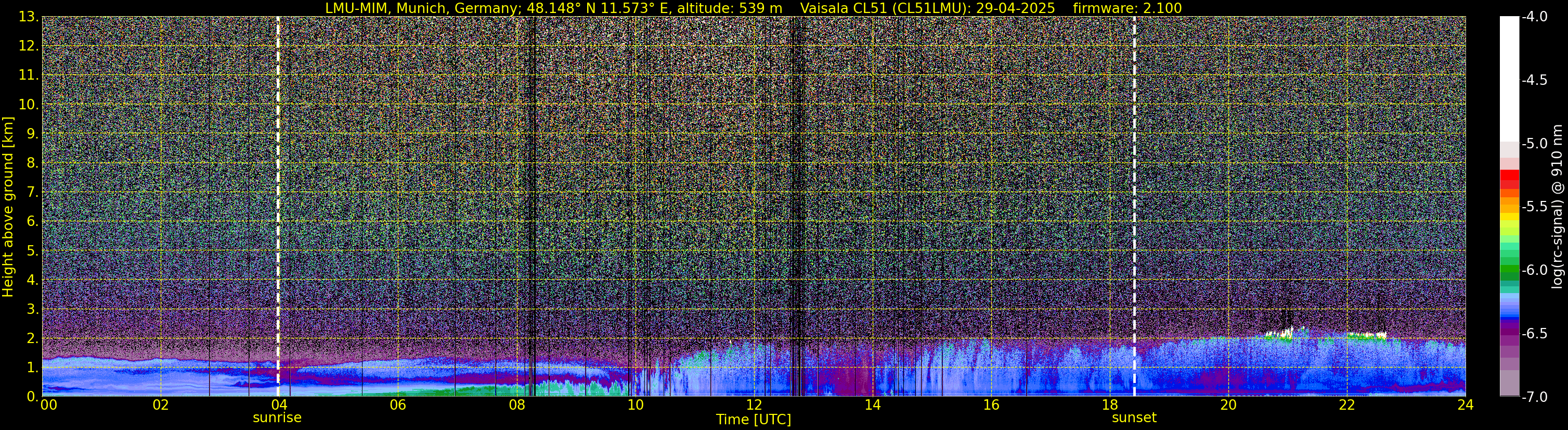
Task: Click the 'Height above ground [km]' axis label
Action: coord(8,207)
